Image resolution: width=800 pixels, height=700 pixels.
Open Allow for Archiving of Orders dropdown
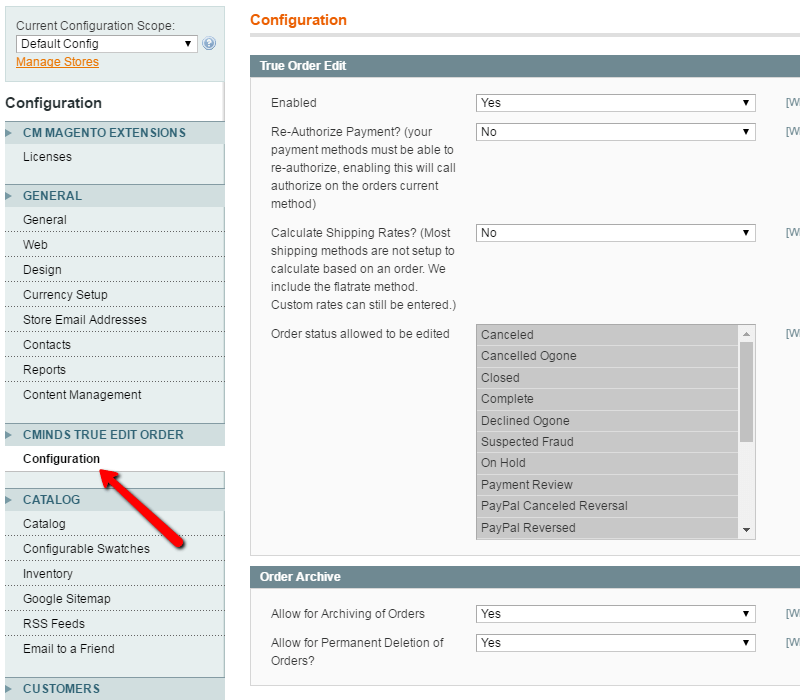click(x=615, y=614)
